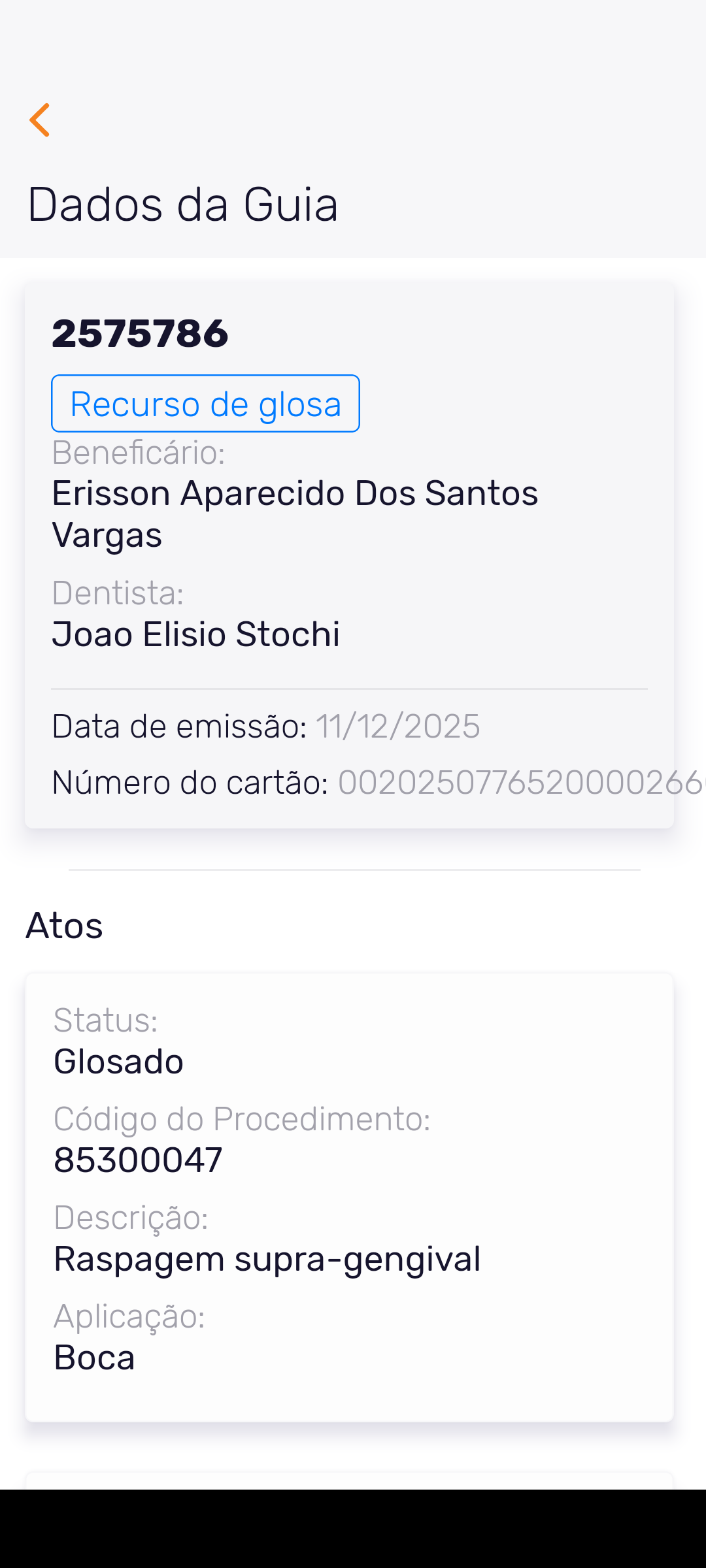This screenshot has height=1568, width=706.
Task: Select the Raspagem supra-gengival description
Action: (x=267, y=1259)
